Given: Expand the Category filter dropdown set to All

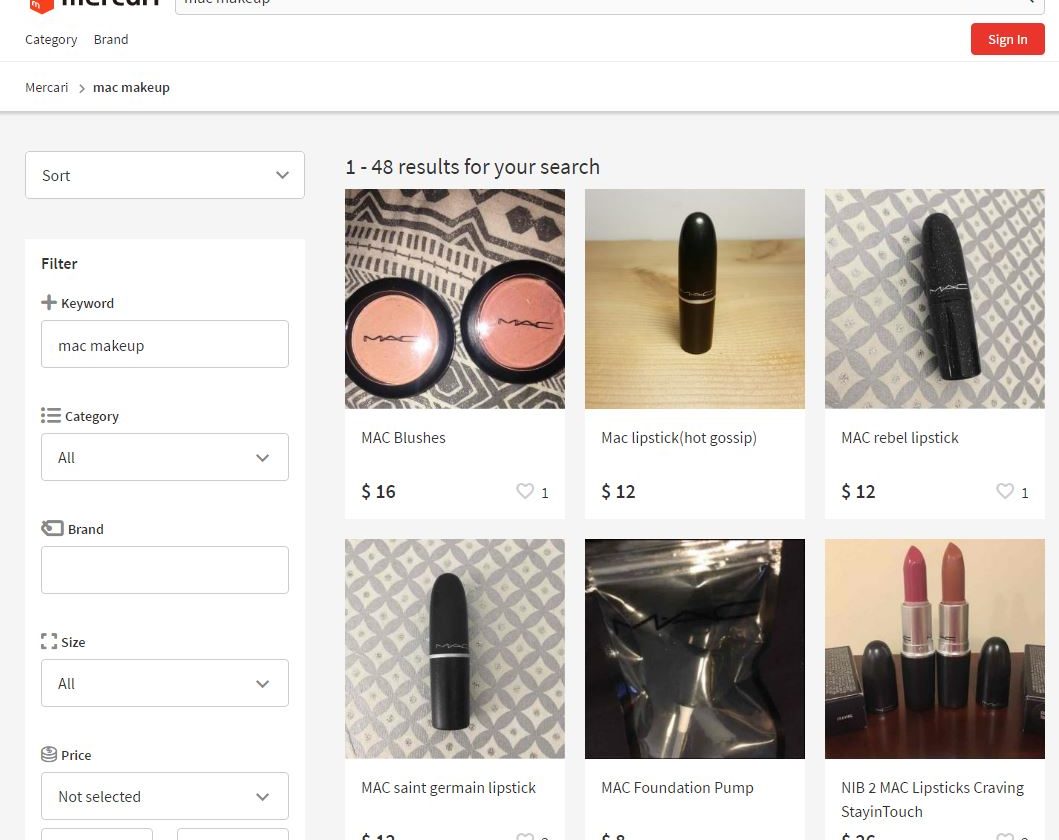Looking at the screenshot, I should 165,457.
